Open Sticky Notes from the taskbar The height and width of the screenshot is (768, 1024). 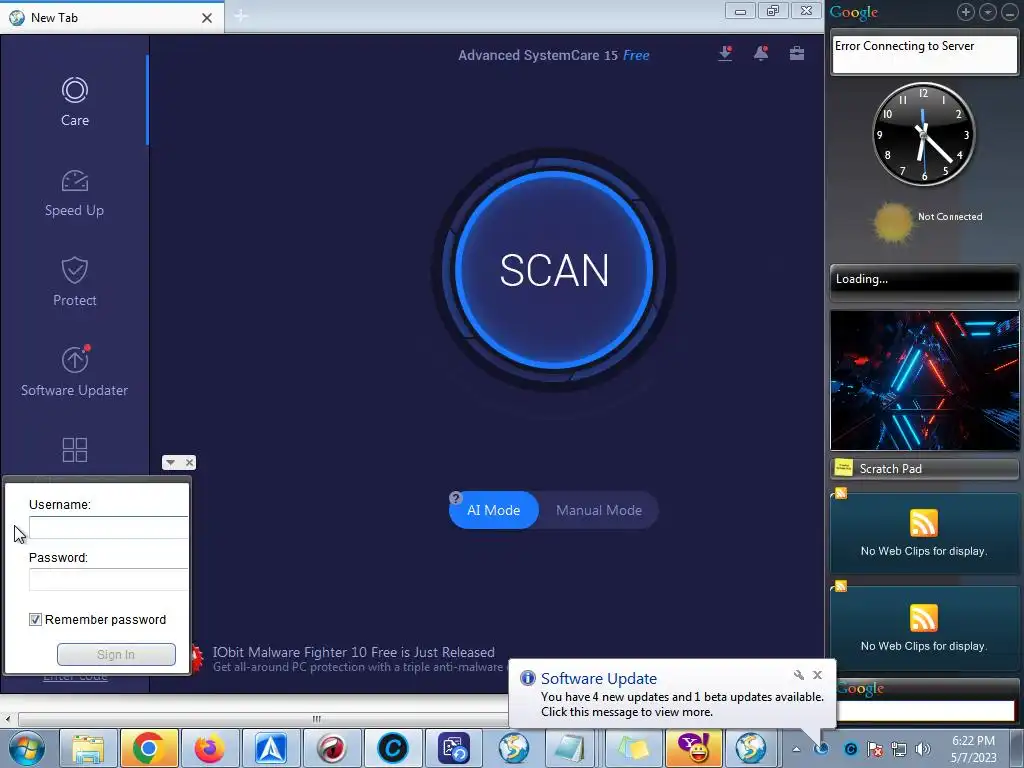[633, 748]
